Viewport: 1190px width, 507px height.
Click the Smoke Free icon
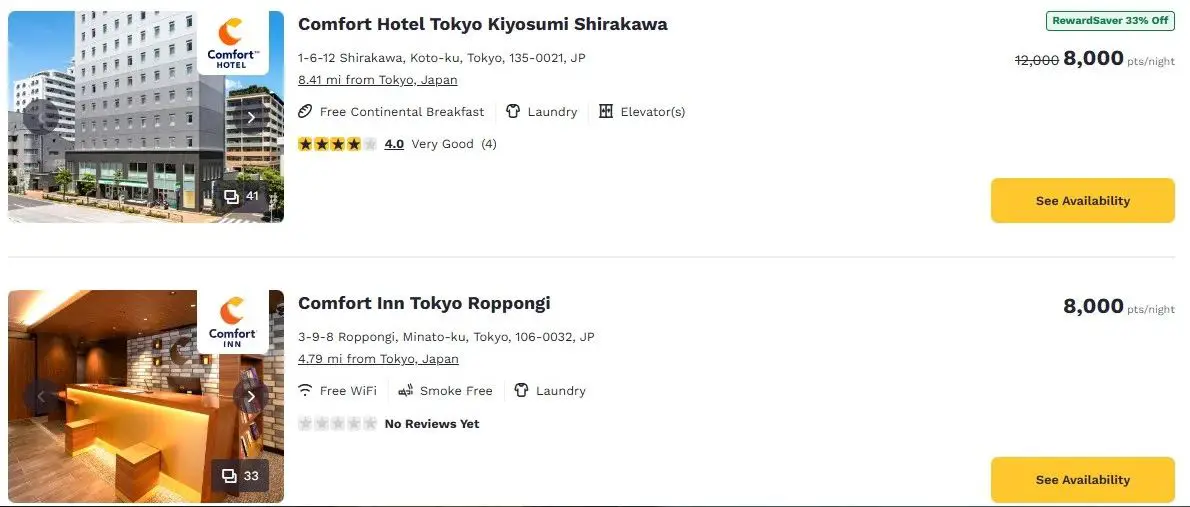pyautogui.click(x=406, y=391)
